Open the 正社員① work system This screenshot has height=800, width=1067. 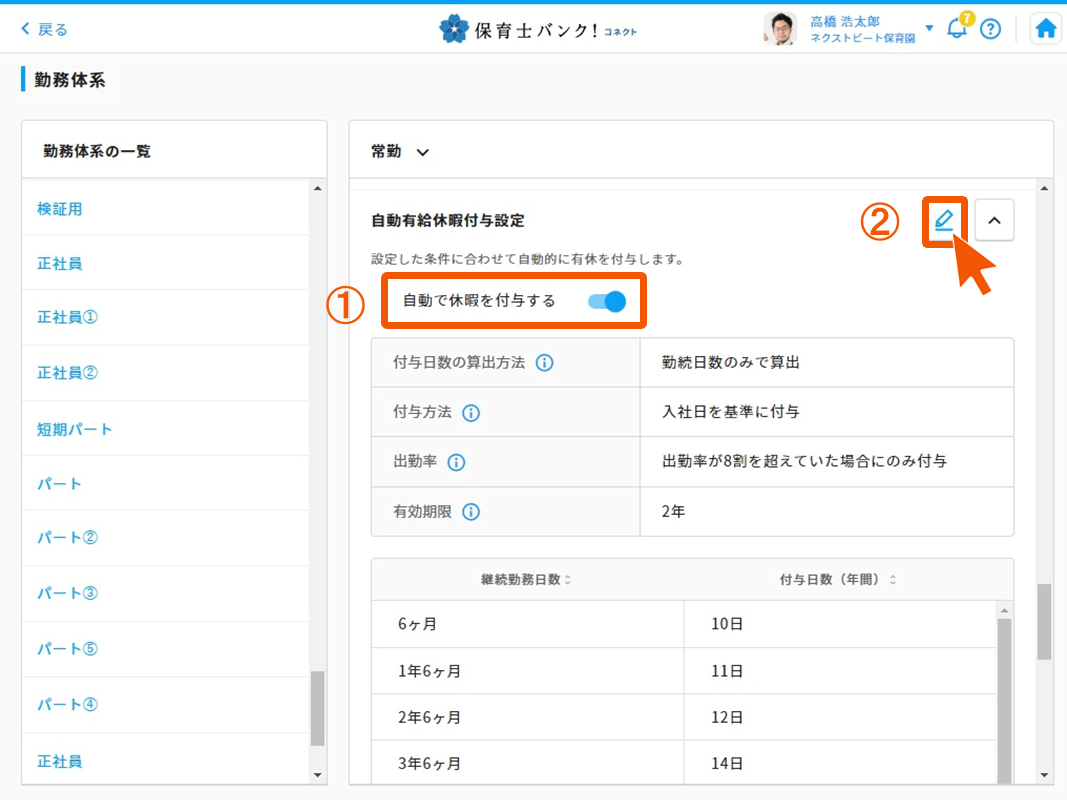coord(68,317)
